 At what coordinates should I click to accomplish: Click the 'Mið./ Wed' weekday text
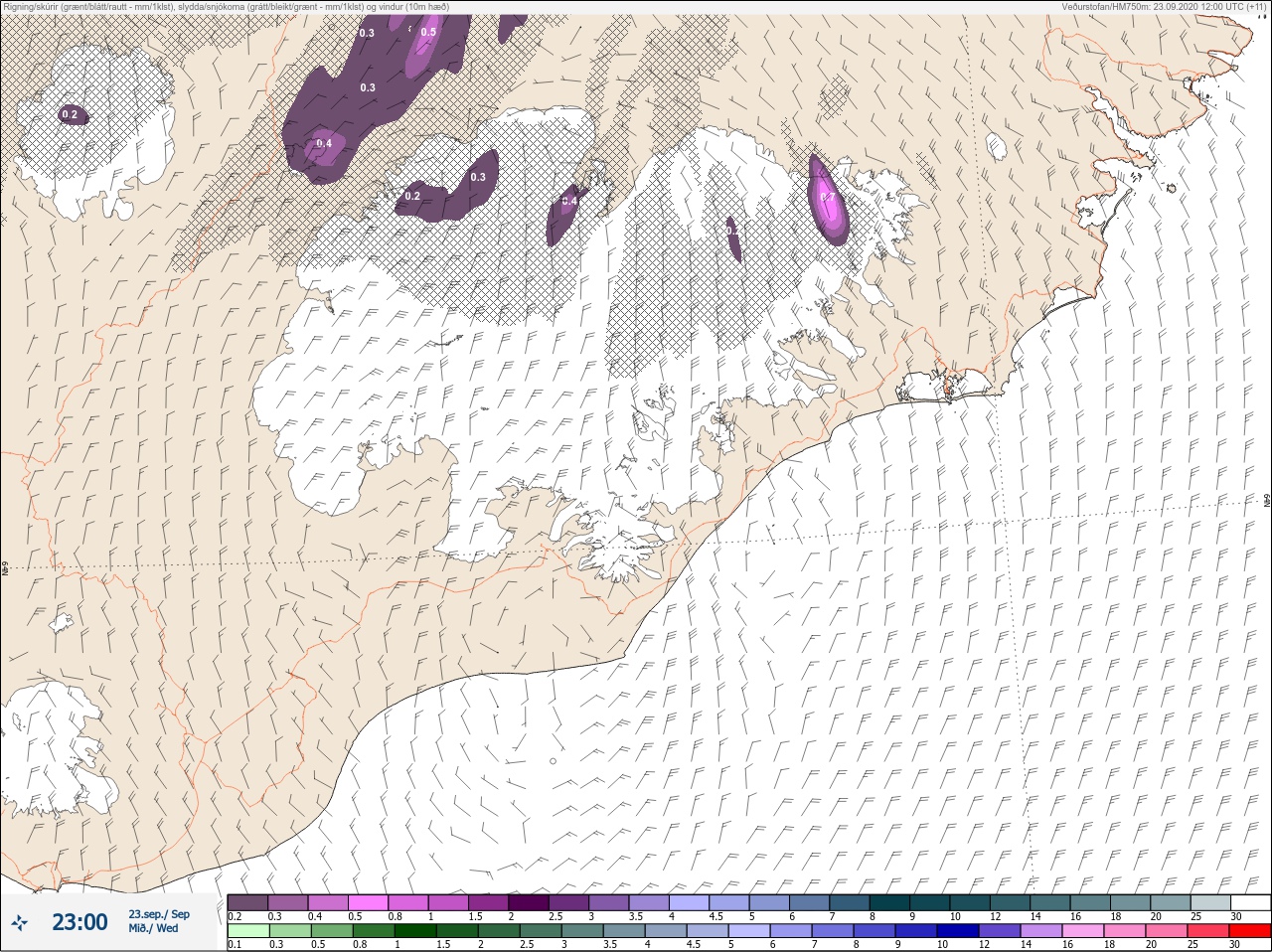click(x=153, y=929)
